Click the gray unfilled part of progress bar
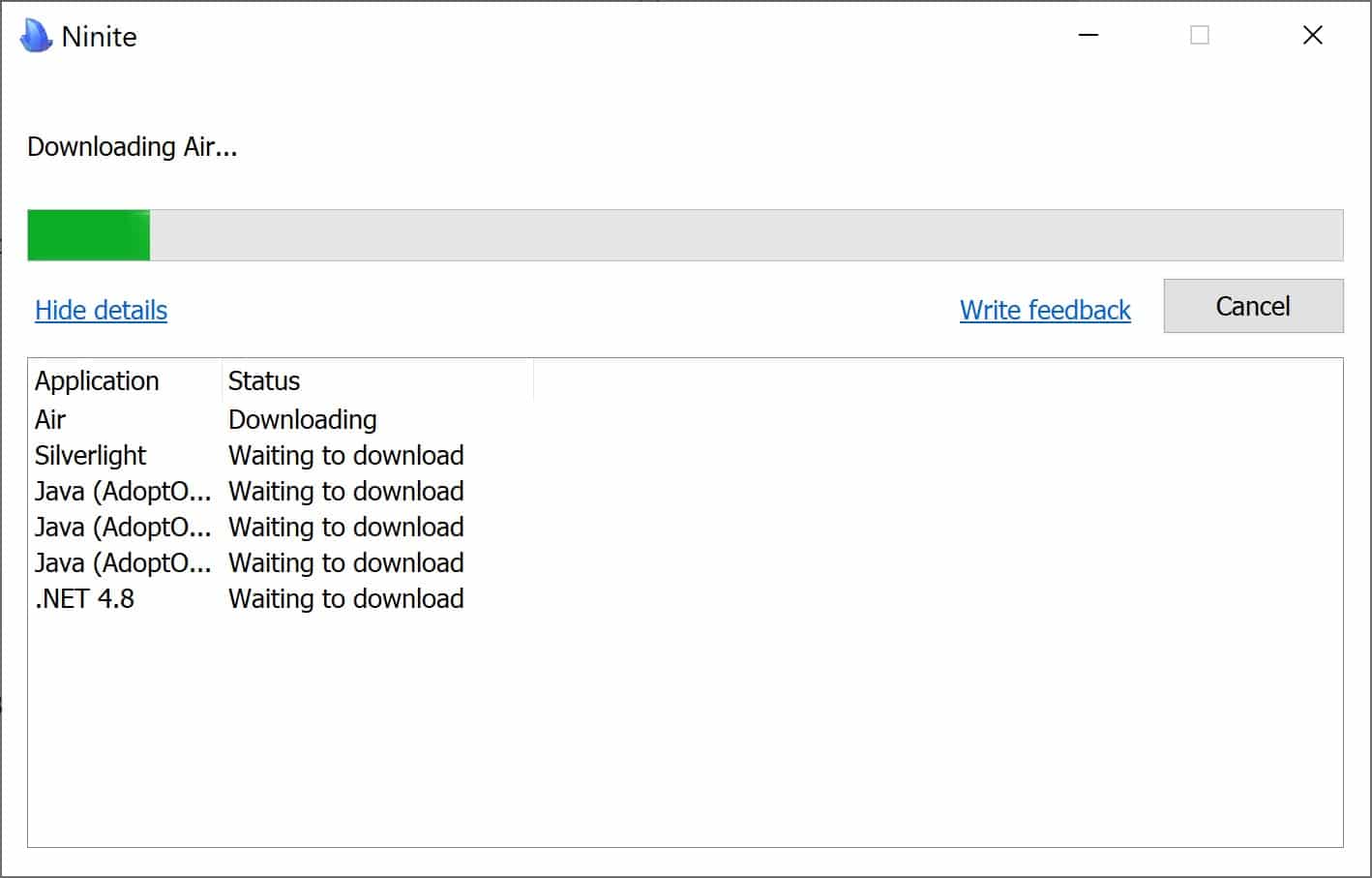The height and width of the screenshot is (878, 1372). 746,235
